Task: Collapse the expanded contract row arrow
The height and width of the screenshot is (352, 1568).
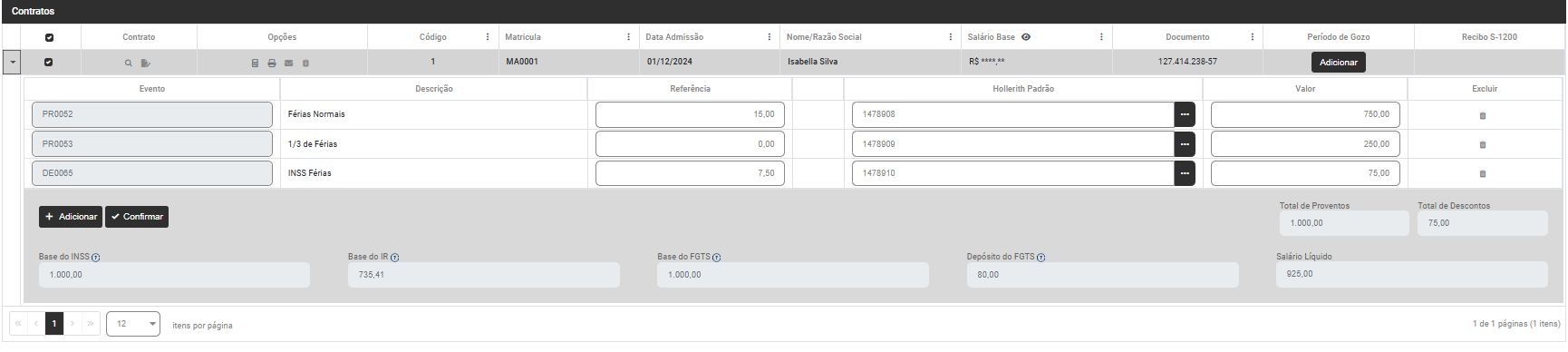Action: click(x=13, y=63)
